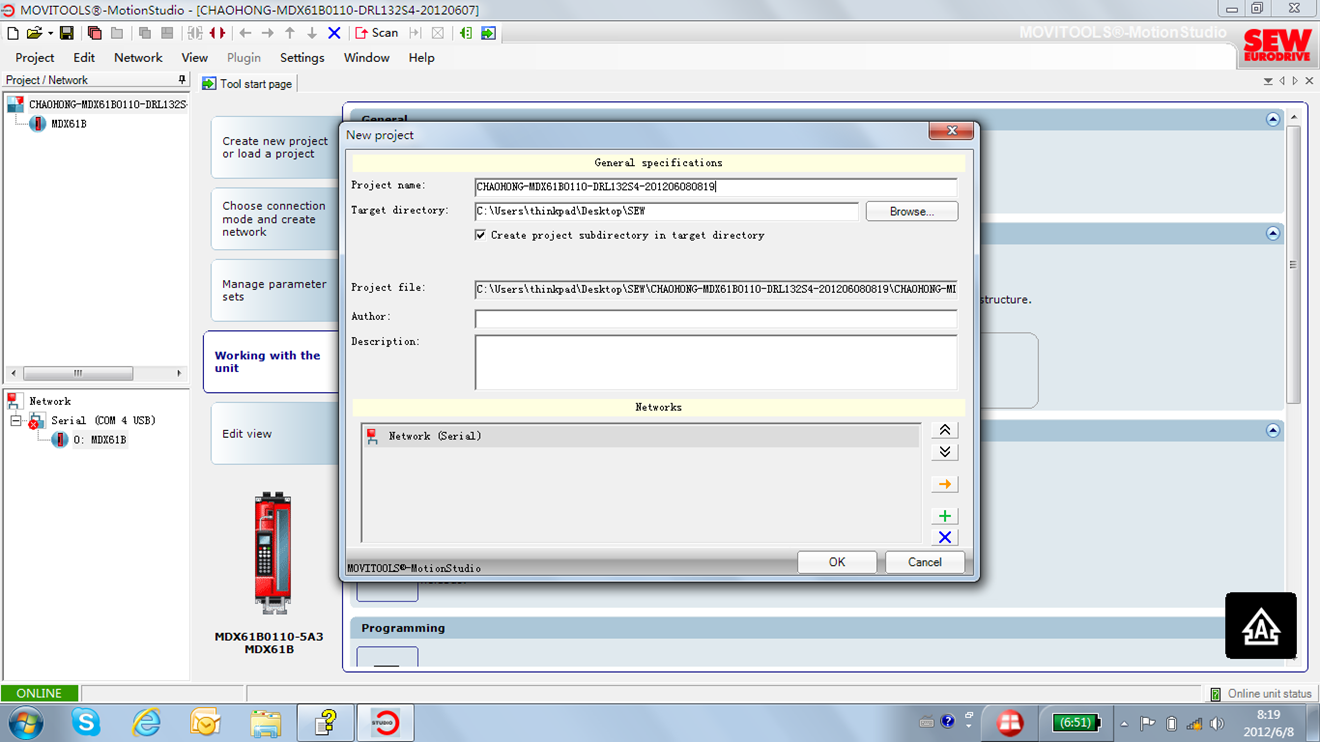Image resolution: width=1320 pixels, height=742 pixels.
Task: Click the orange arrow button in Networks
Action: [944, 484]
